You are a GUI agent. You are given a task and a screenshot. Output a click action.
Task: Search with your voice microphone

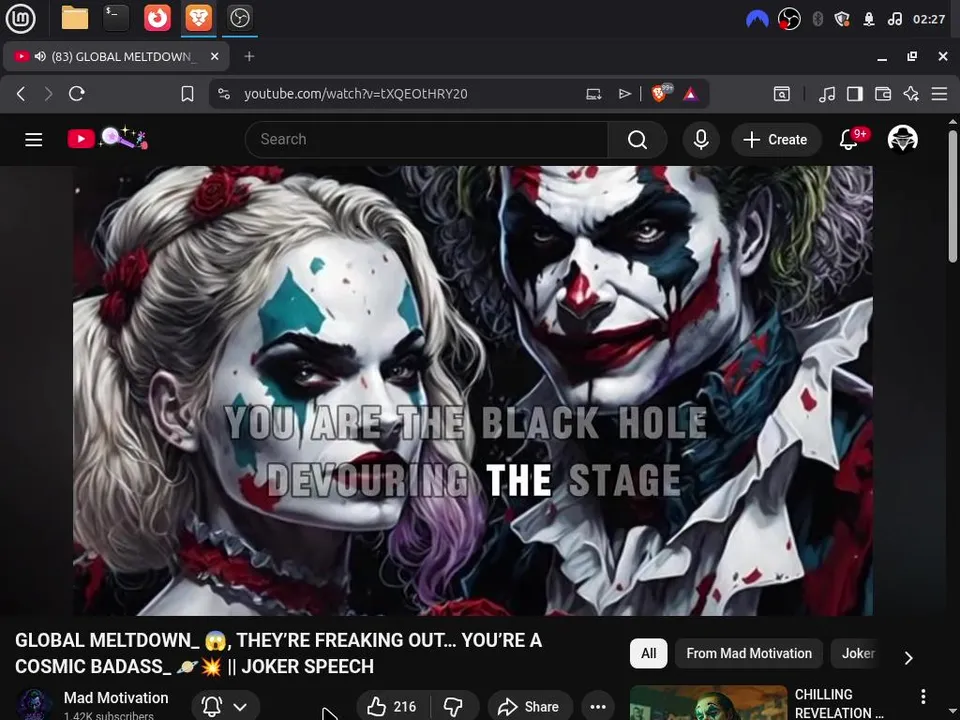701,140
